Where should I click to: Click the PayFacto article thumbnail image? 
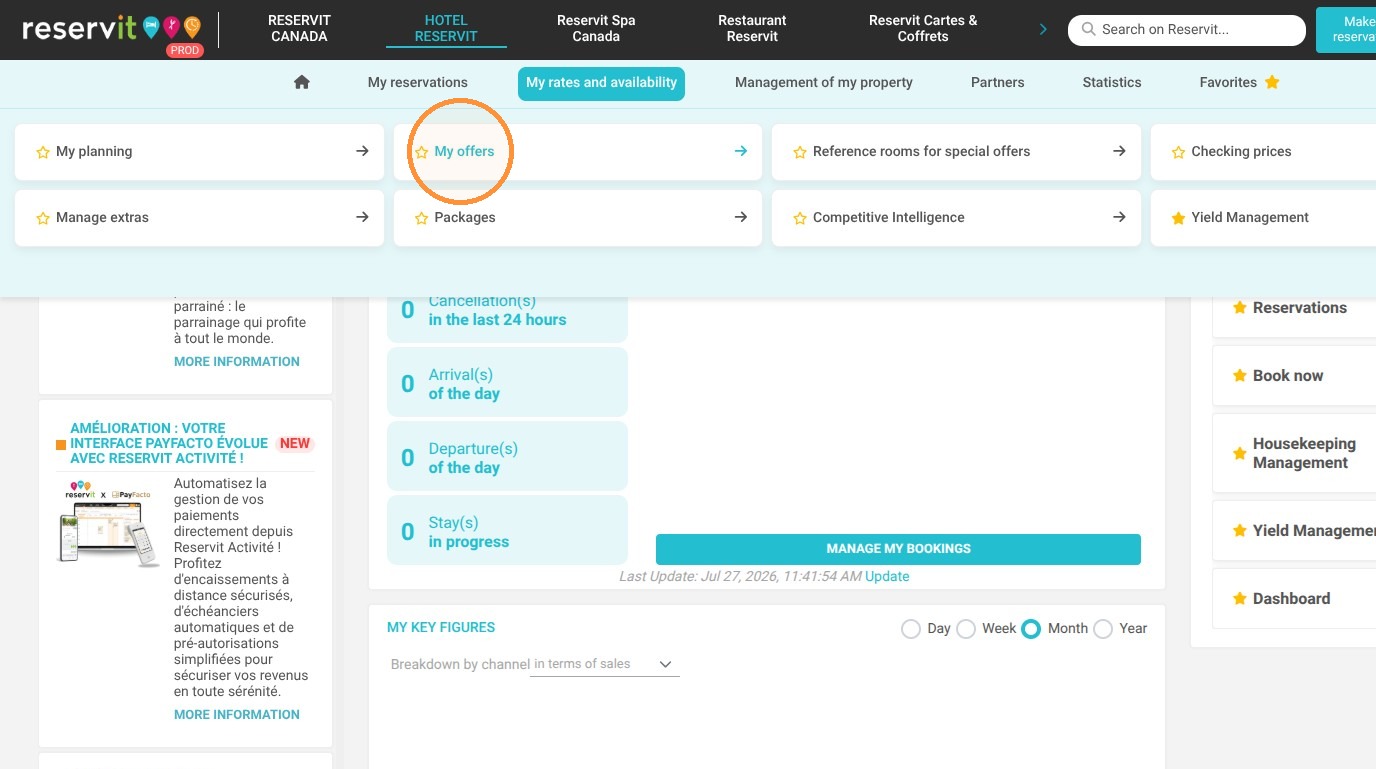109,524
